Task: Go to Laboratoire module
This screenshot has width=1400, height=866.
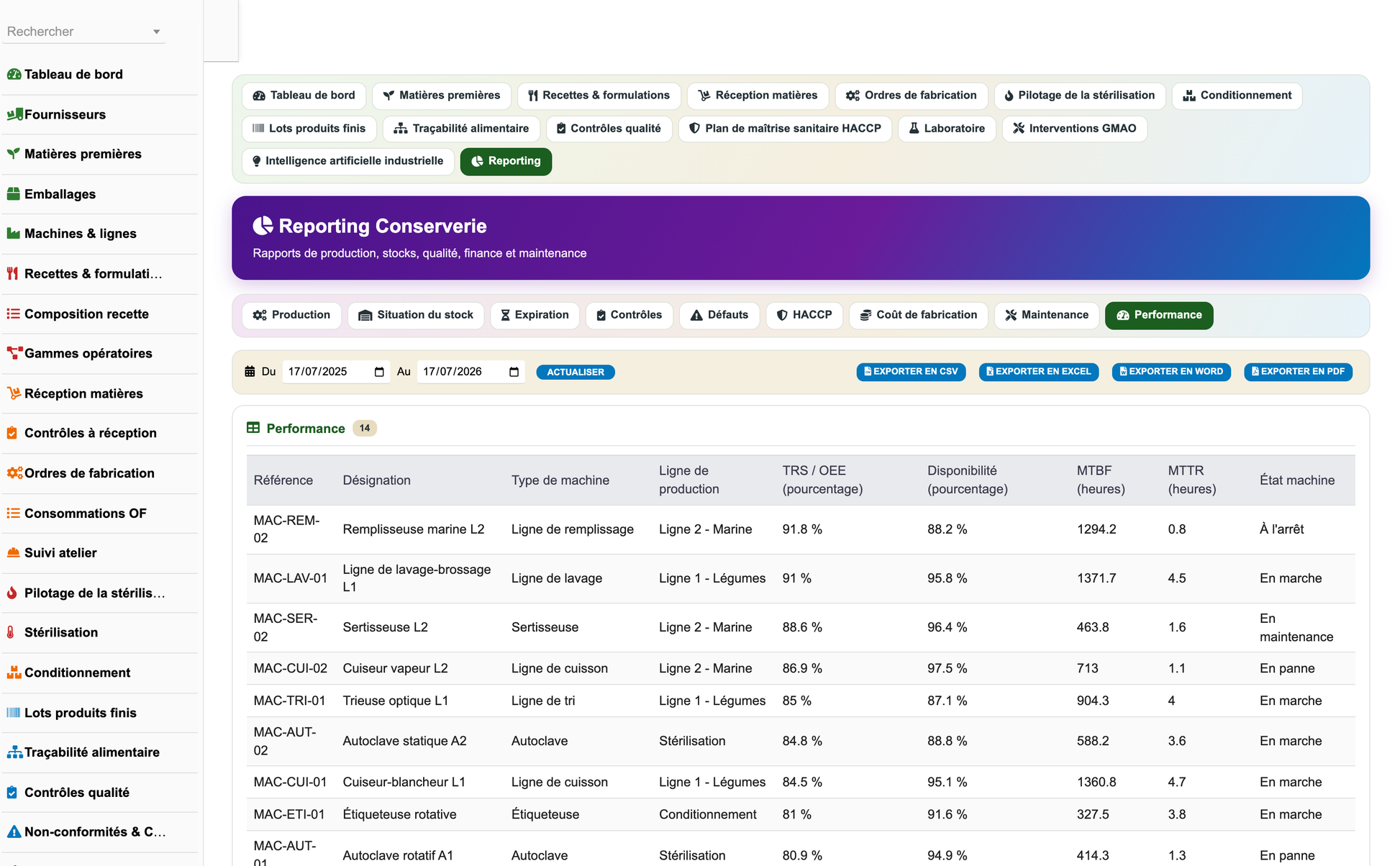Action: (947, 129)
